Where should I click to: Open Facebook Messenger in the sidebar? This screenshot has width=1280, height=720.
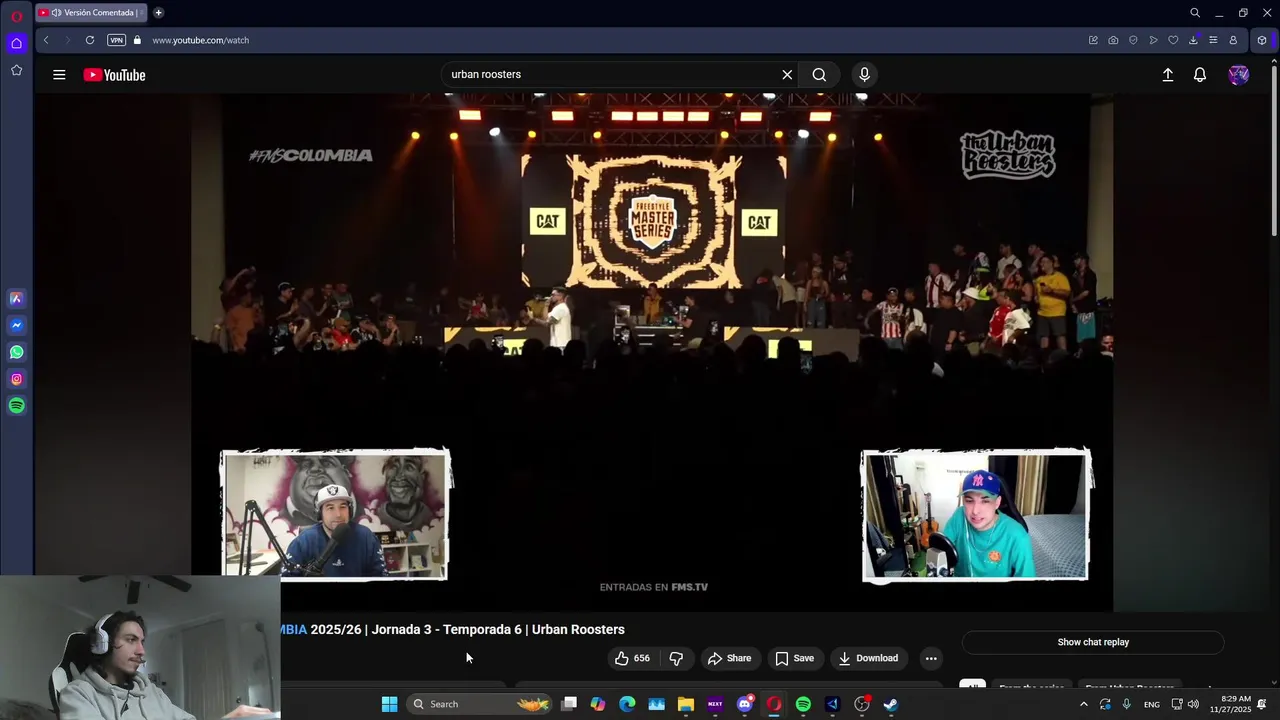point(16,325)
